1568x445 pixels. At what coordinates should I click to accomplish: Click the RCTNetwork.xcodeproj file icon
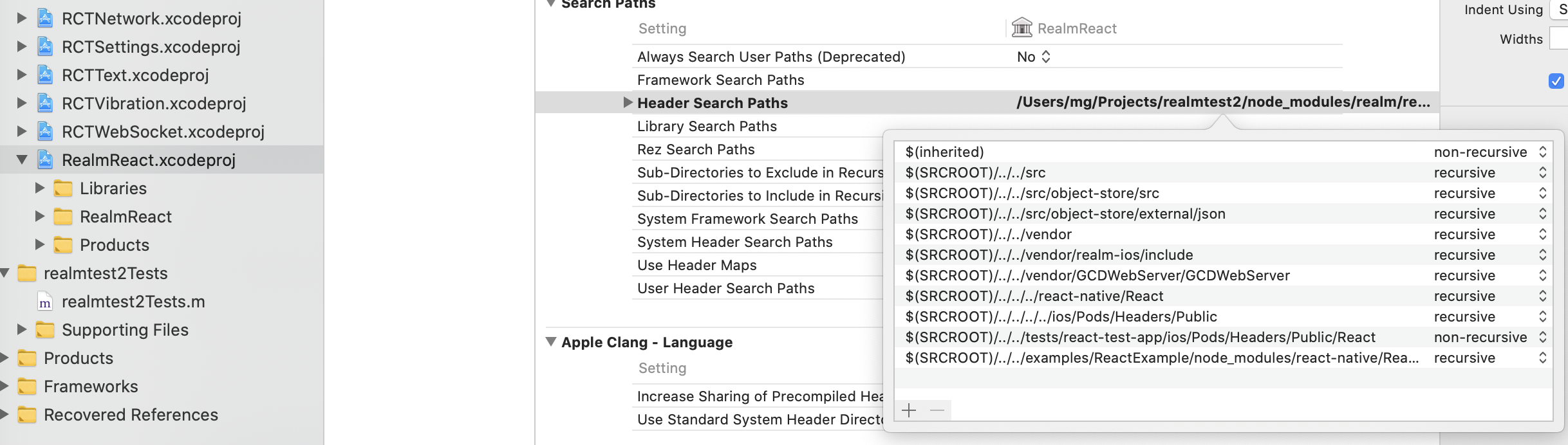(45, 19)
